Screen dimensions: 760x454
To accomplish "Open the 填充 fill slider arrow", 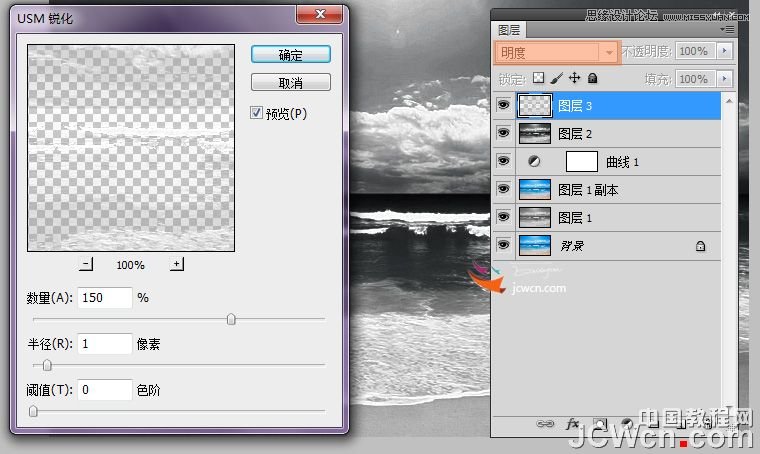I will (x=725, y=78).
